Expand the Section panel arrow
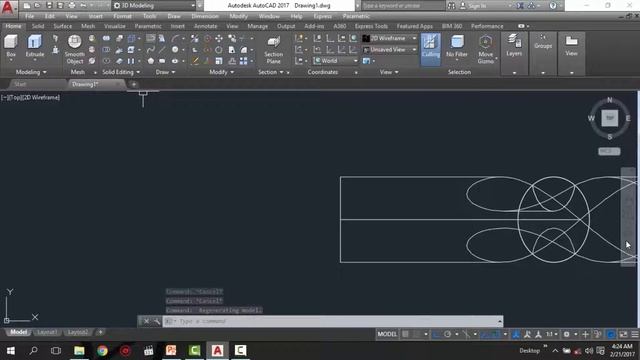The width and height of the screenshot is (640, 360). pos(281,72)
